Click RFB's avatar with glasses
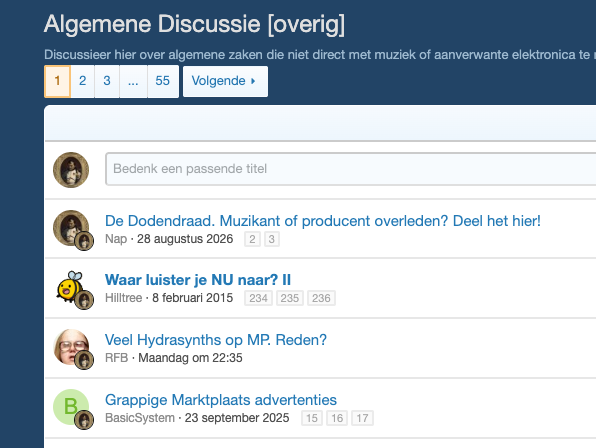Viewport: 596px width, 448px height. click(71, 347)
